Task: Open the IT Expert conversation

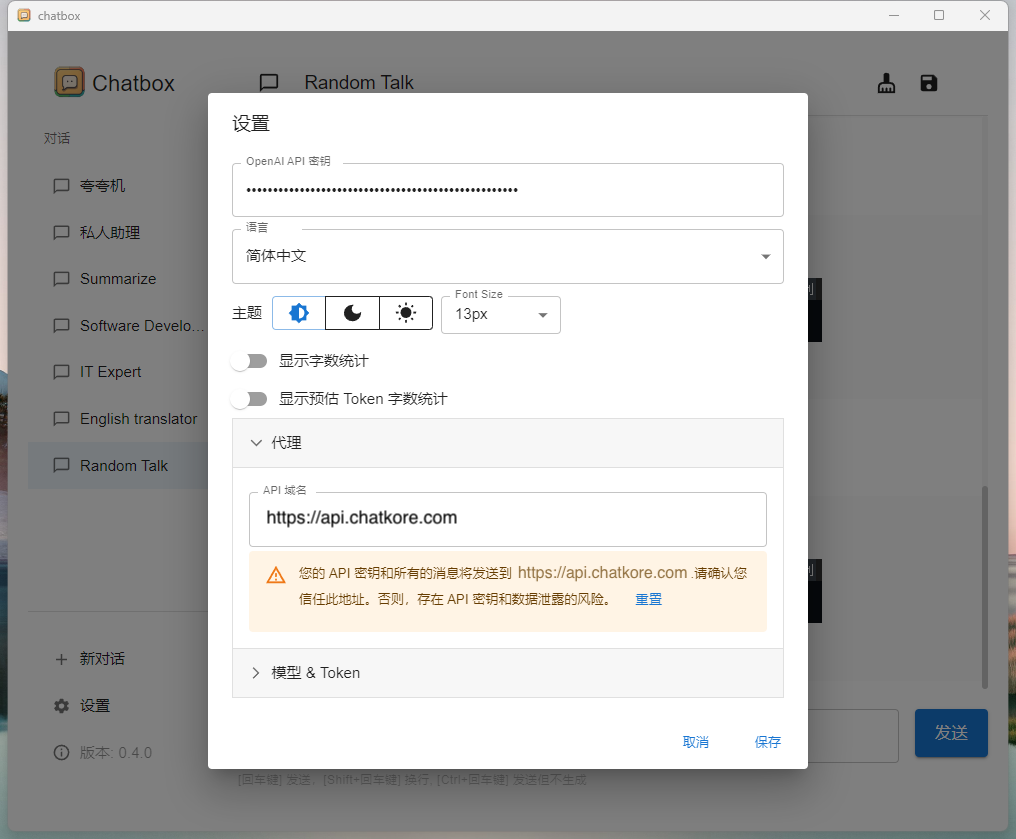Action: 111,372
